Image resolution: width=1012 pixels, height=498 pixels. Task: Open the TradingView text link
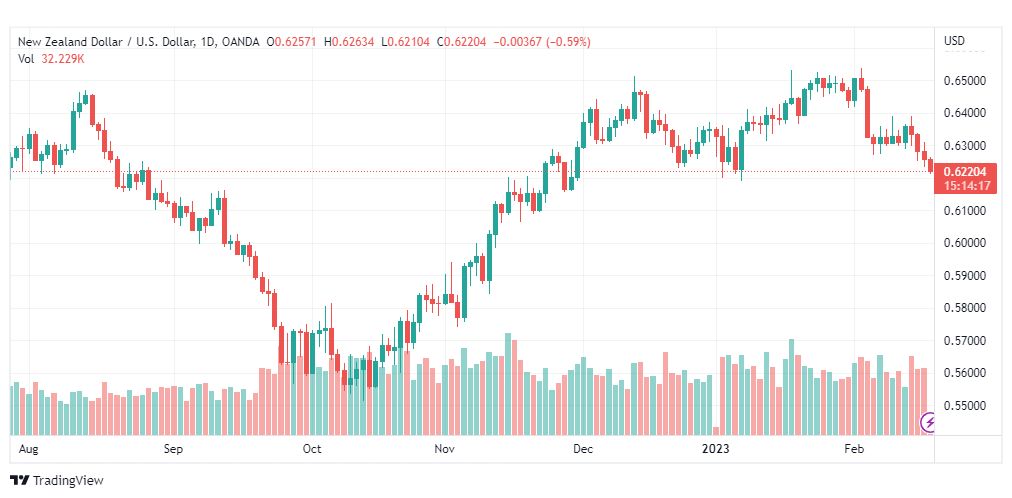[68, 481]
